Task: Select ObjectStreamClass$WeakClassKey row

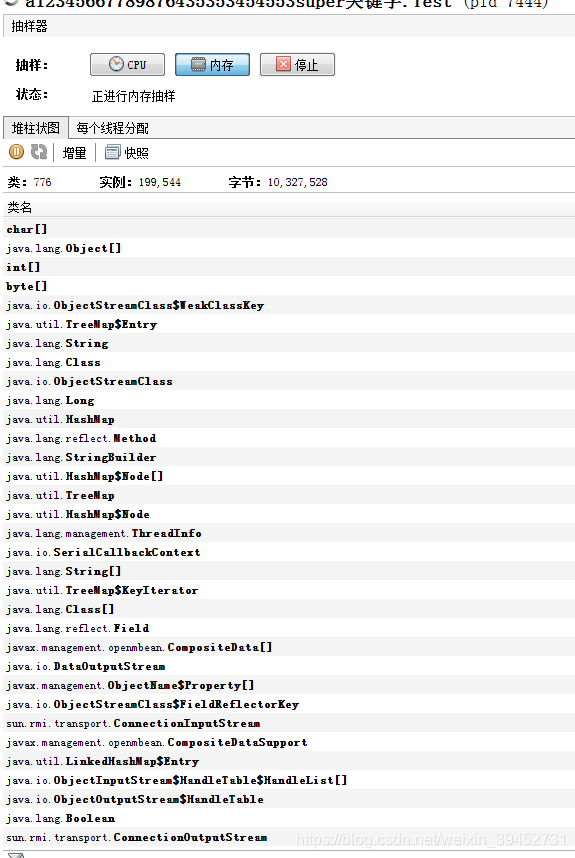Action: (289, 305)
